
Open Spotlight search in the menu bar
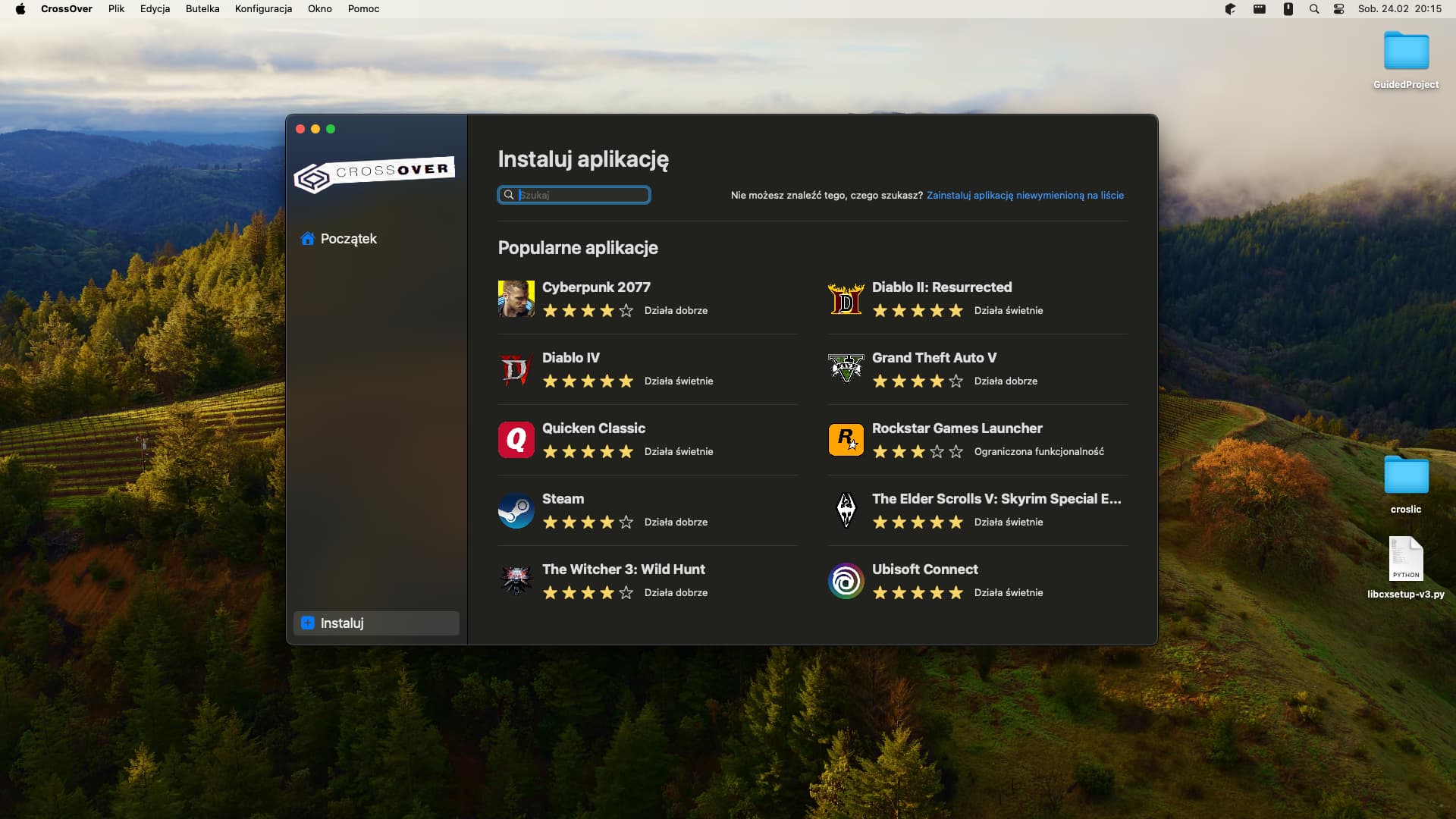click(x=1314, y=9)
